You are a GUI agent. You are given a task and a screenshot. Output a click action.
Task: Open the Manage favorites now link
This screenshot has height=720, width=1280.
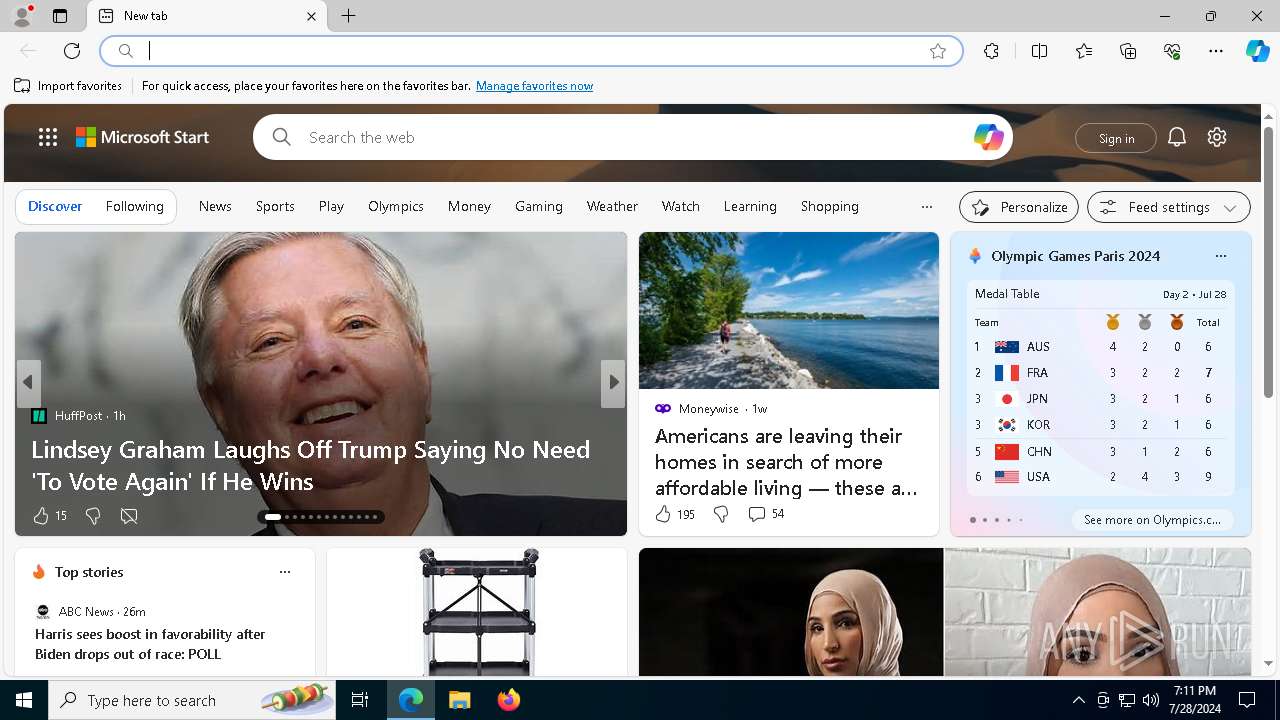(534, 86)
